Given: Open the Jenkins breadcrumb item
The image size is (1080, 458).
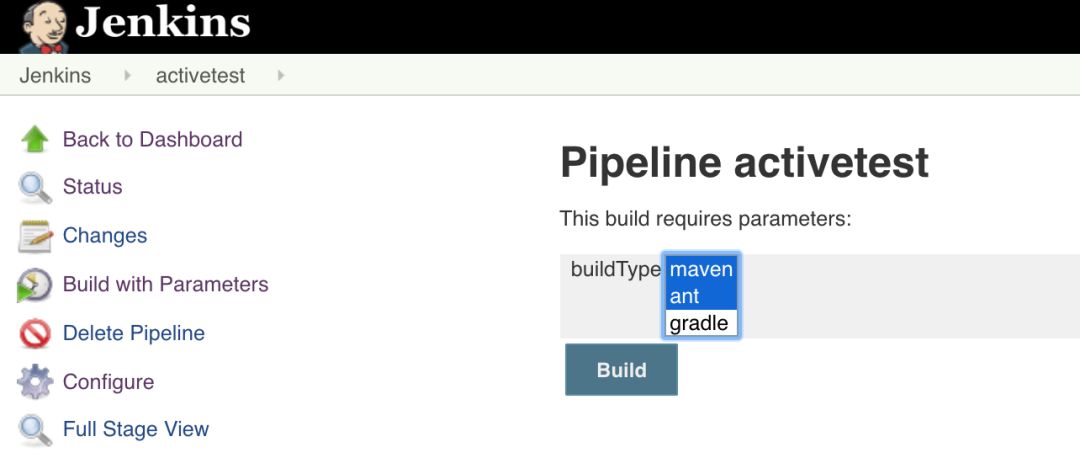Looking at the screenshot, I should [55, 76].
